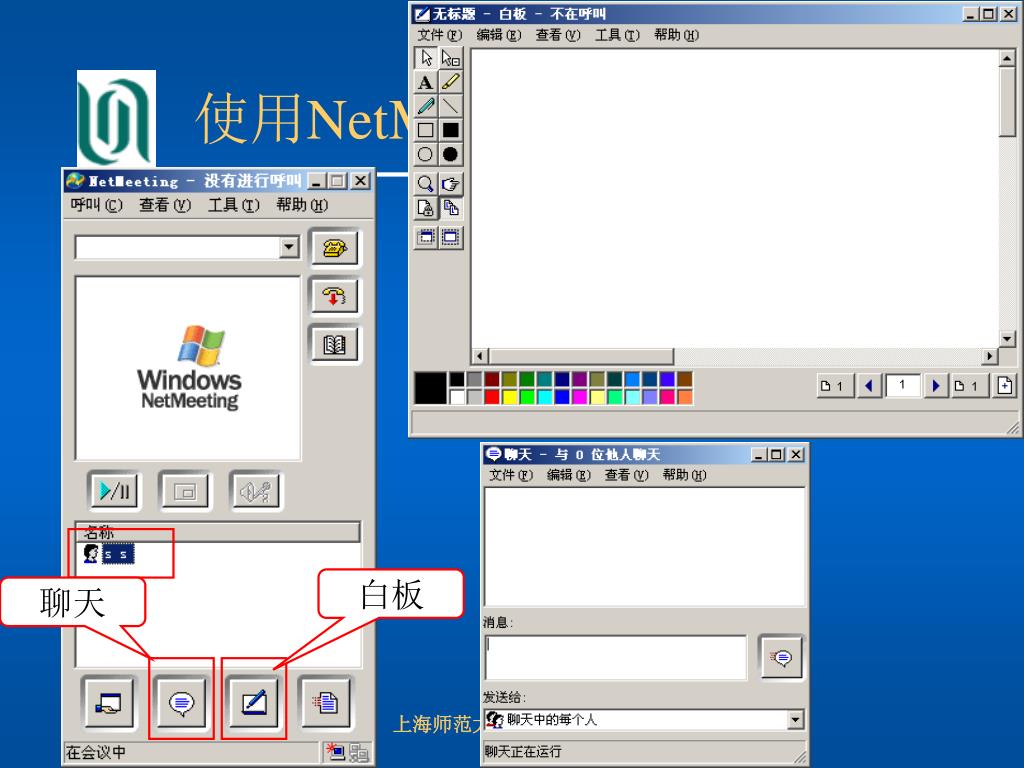Screen dimensions: 1024x768
Task: Pick the magenta swatch in Whiteboard palette
Action: [579, 396]
